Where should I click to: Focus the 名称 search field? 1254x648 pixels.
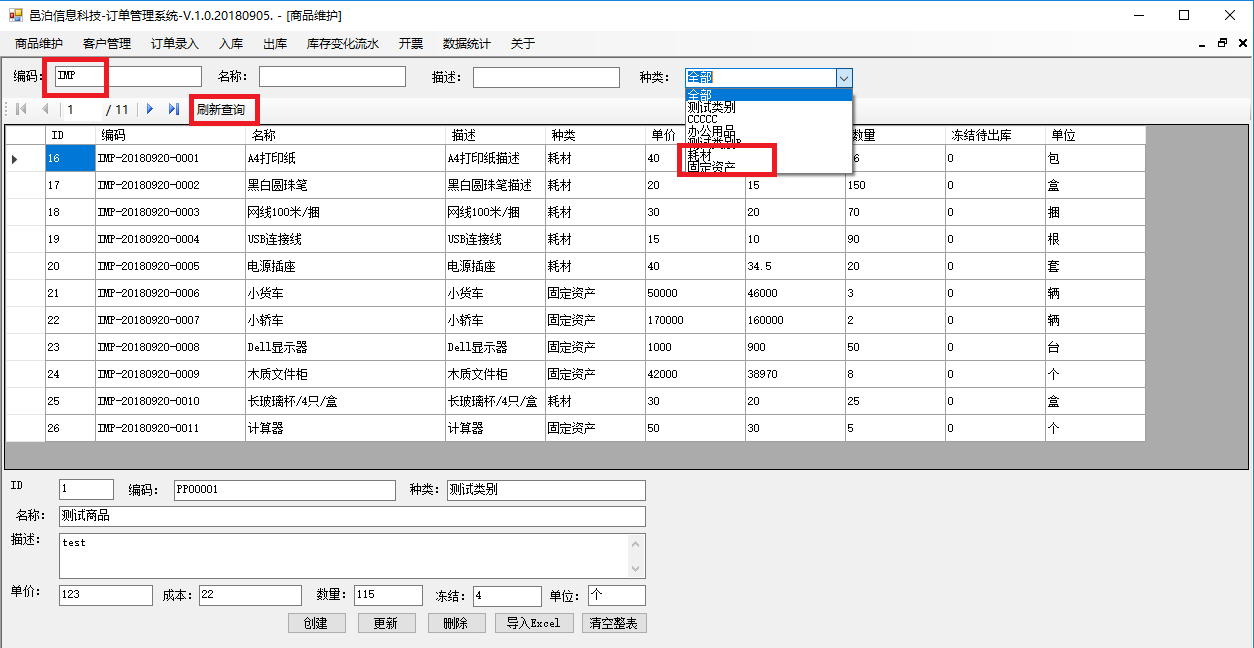pyautogui.click(x=332, y=77)
